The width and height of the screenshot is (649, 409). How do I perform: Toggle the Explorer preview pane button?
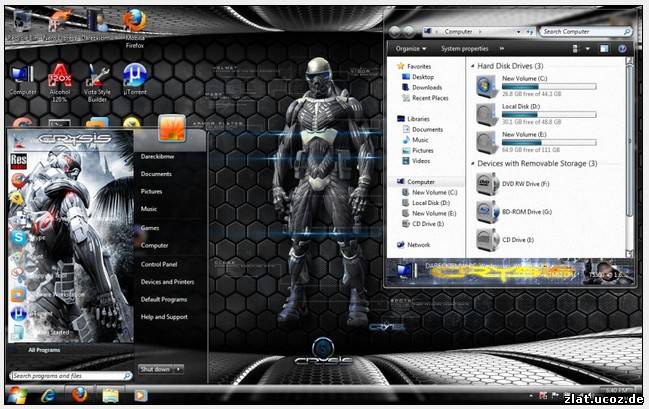coord(604,49)
